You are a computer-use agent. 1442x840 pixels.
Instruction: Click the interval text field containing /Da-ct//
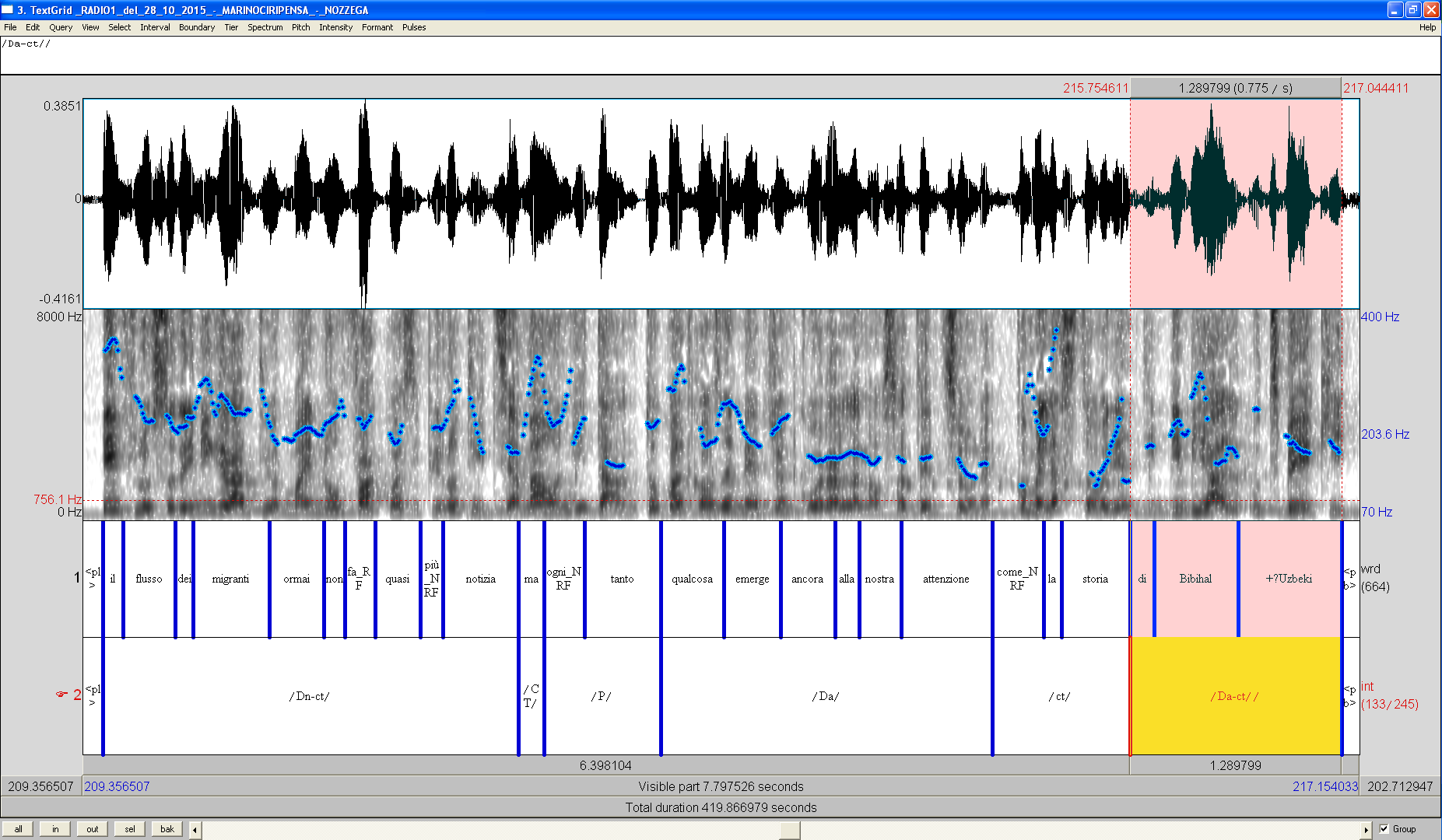(721, 54)
